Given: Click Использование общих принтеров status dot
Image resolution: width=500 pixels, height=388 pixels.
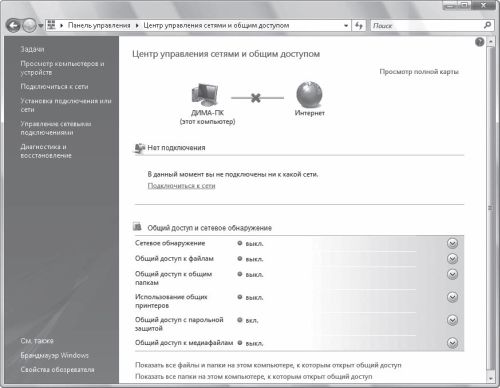Looking at the screenshot, I should [x=240, y=297].
